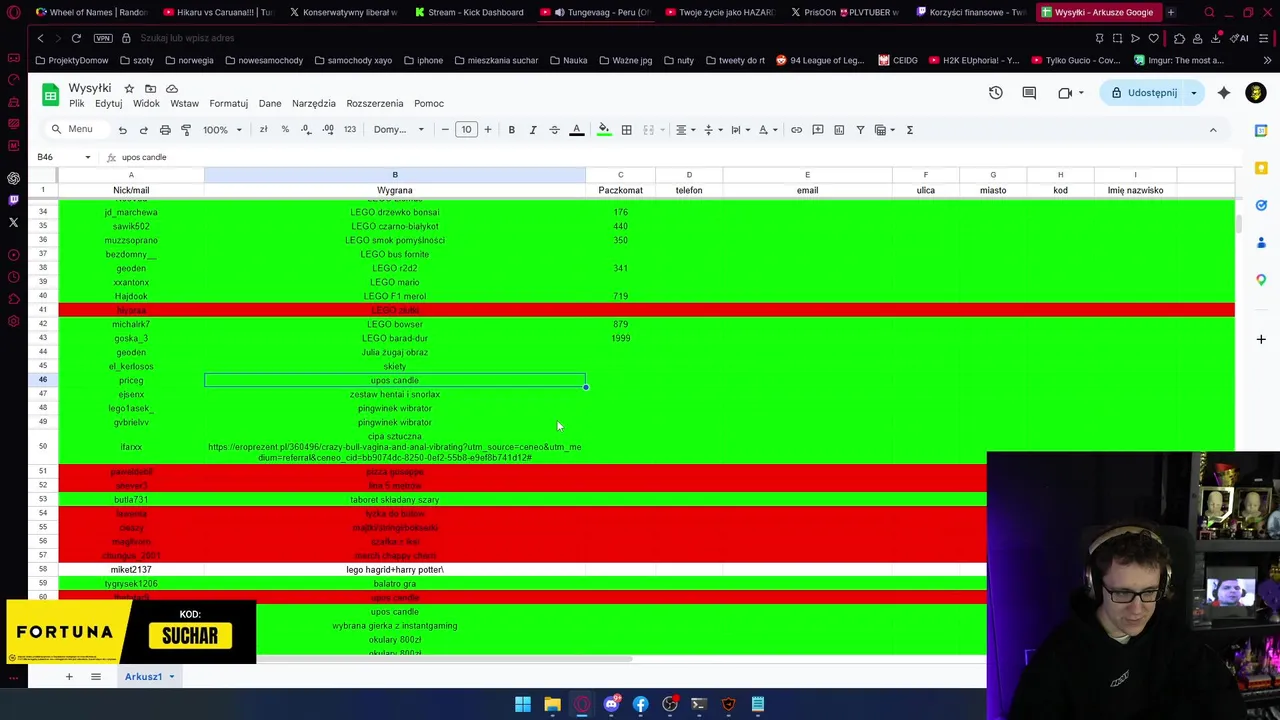This screenshot has height=720, width=1280.
Task: Move the document using the folder icon
Action: tap(150, 88)
